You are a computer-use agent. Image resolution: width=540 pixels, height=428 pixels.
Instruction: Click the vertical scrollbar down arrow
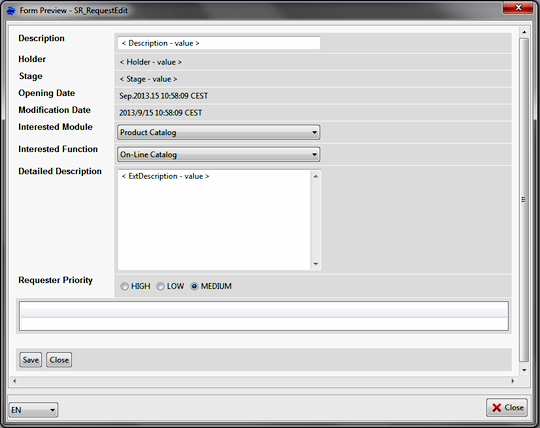point(524,370)
